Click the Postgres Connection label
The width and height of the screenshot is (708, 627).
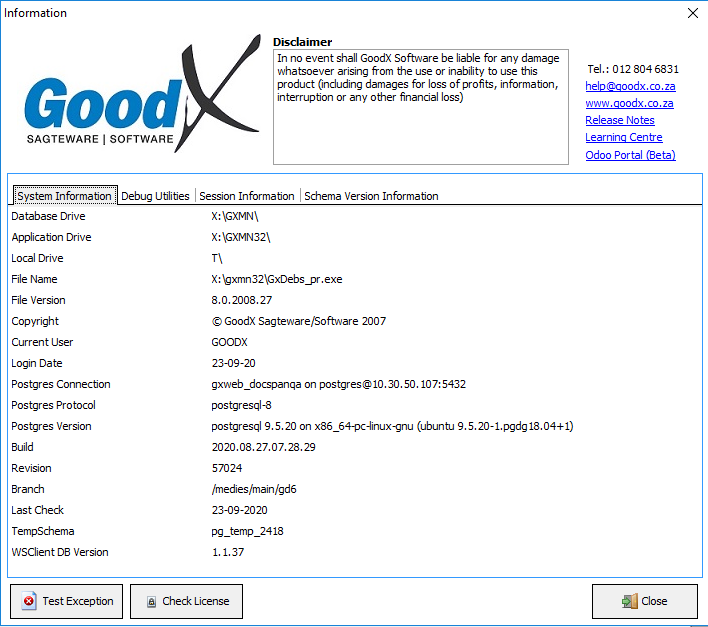tap(61, 384)
